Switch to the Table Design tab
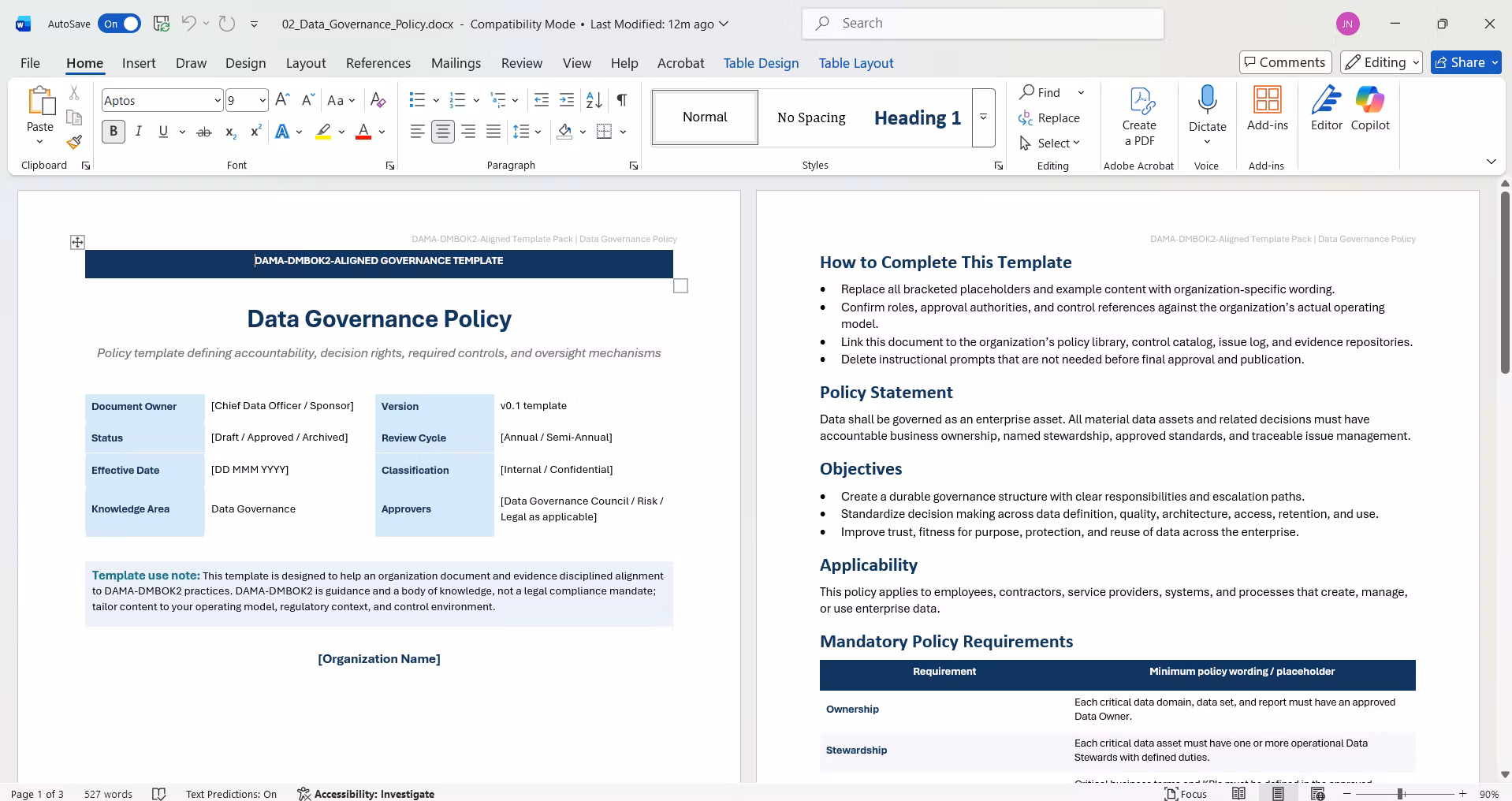Image resolution: width=1512 pixels, height=801 pixels. [761, 63]
